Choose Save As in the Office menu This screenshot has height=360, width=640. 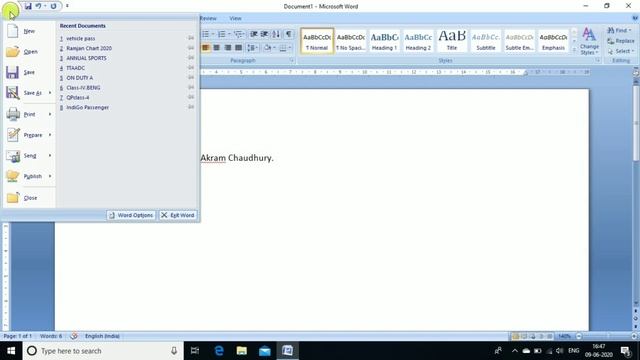point(24,93)
